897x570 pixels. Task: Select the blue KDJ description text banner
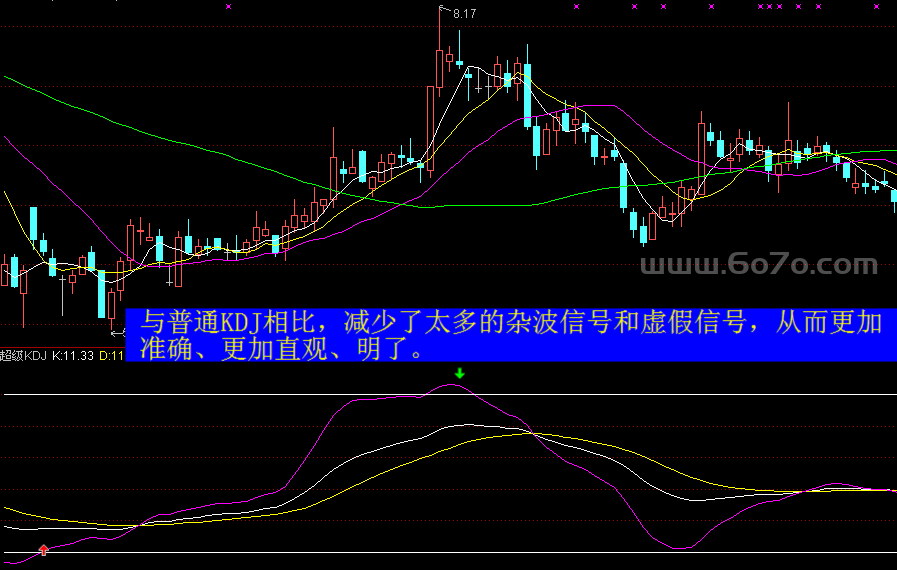click(510, 335)
